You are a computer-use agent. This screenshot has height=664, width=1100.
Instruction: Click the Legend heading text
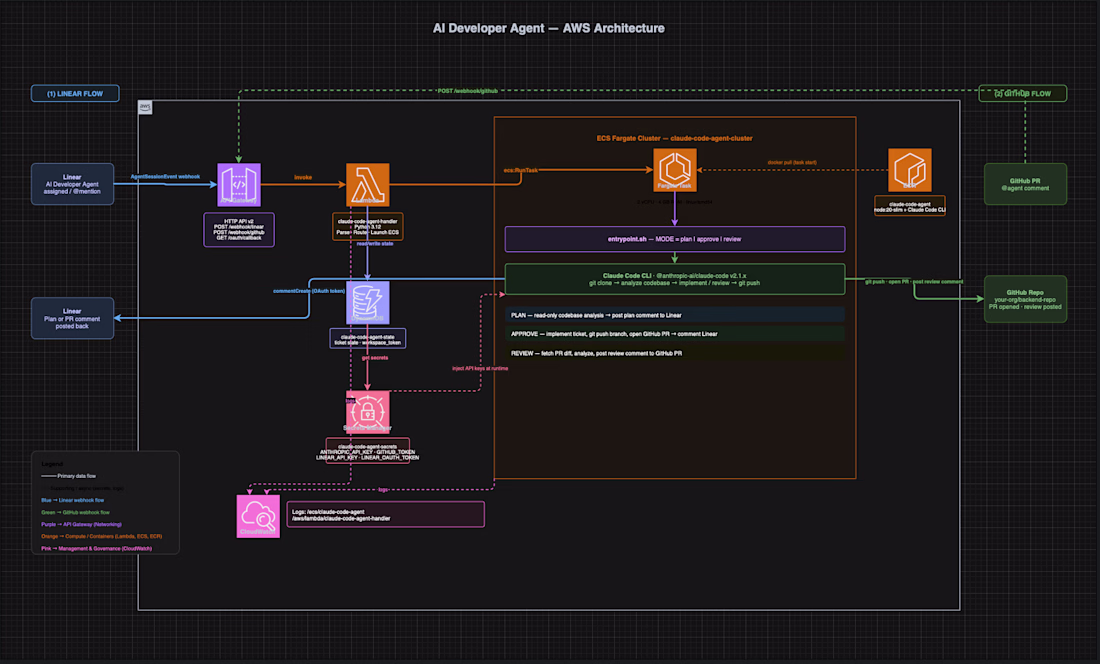(x=52, y=463)
